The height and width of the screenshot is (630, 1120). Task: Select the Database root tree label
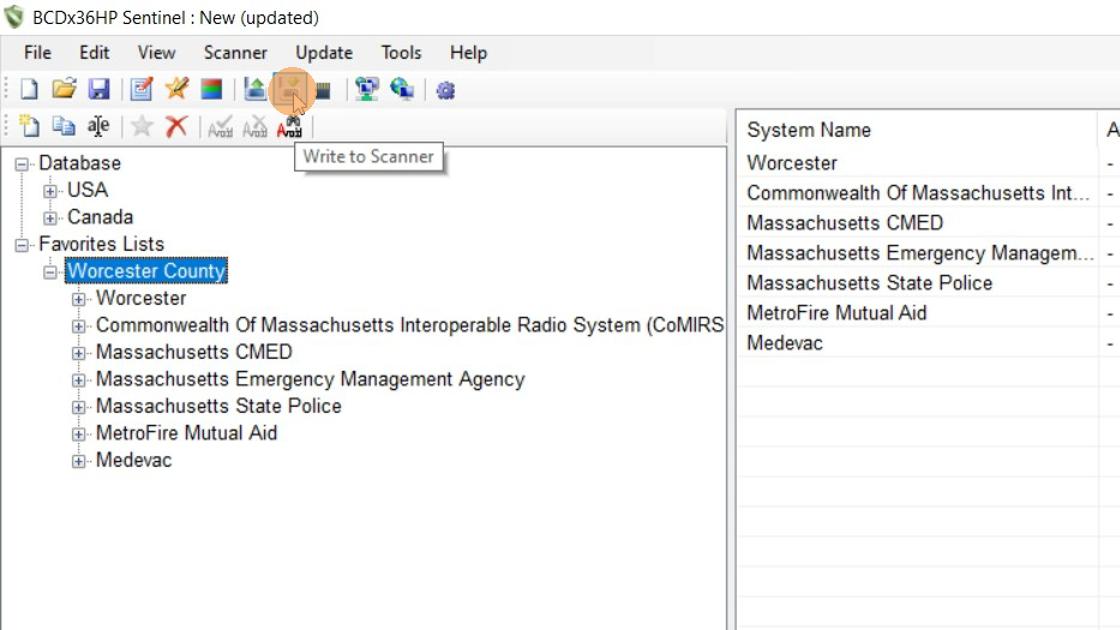click(79, 163)
